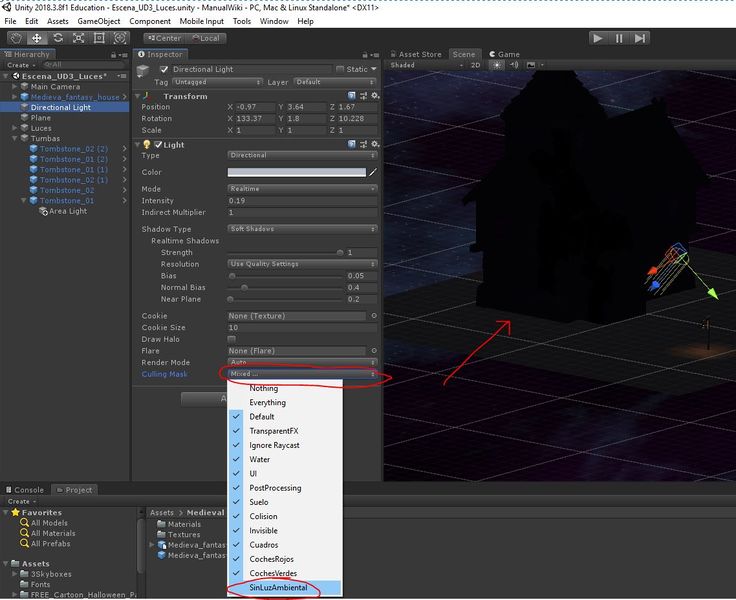Open the Window menu
The width and height of the screenshot is (736, 600).
coord(274,21)
